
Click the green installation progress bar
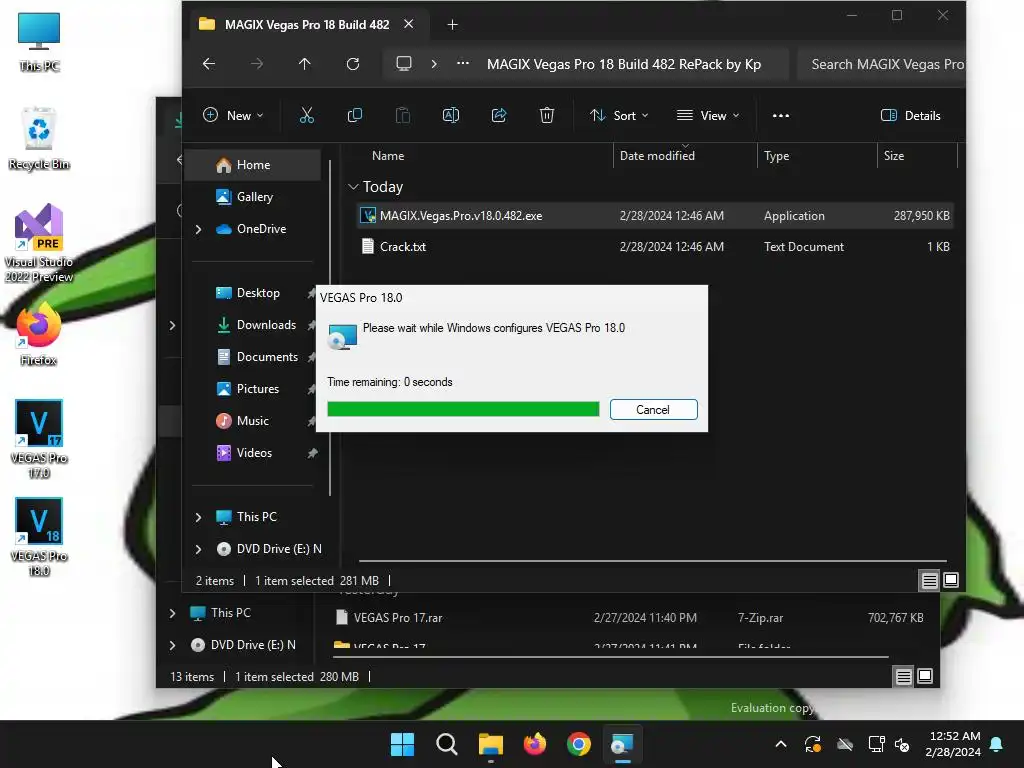463,409
